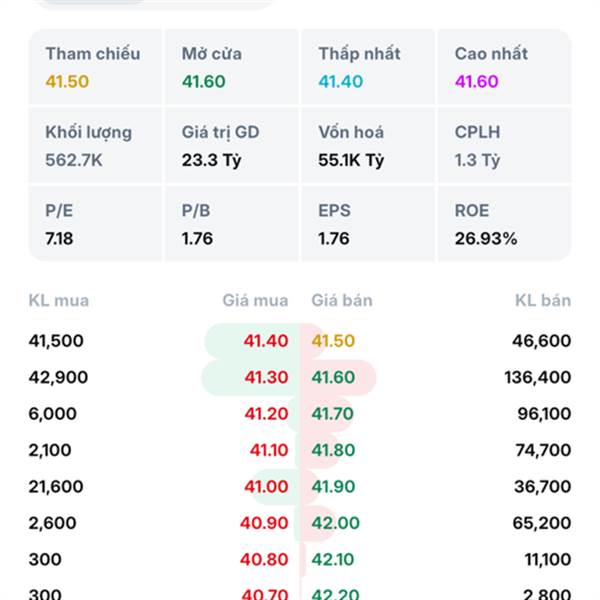
Task: Tap the Mở cửa 41.60 tile
Action: (x=231, y=68)
